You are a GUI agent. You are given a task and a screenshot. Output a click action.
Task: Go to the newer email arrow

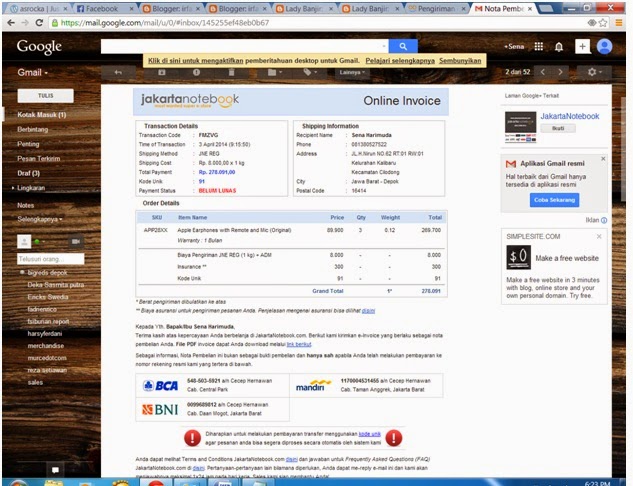click(543, 72)
